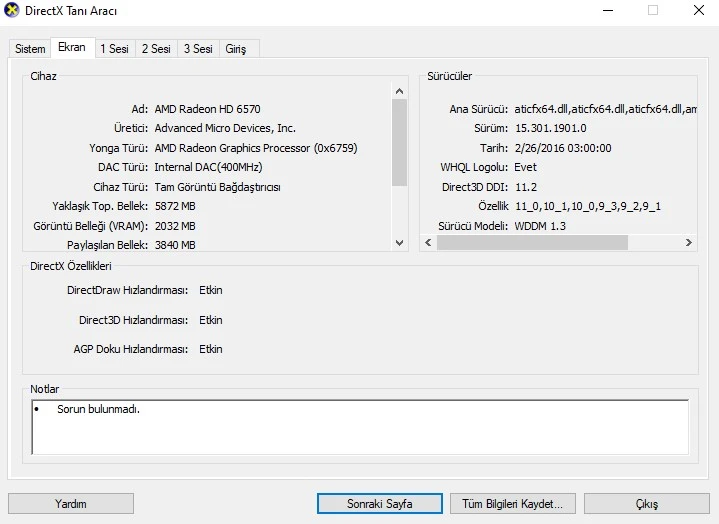Click the 3840 MB shared memory value
This screenshot has width=719, height=524.
[x=175, y=245]
